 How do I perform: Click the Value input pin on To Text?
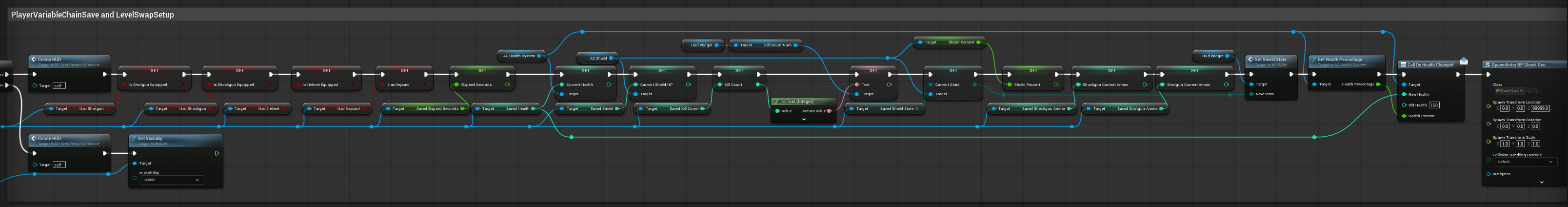tap(777, 111)
